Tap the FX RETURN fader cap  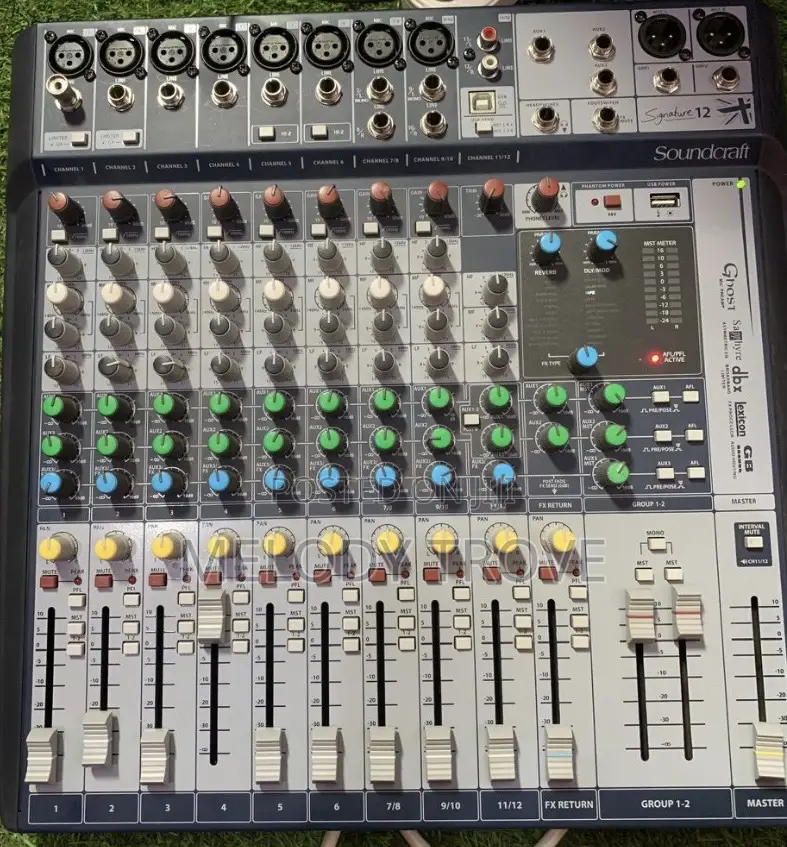coord(559,755)
